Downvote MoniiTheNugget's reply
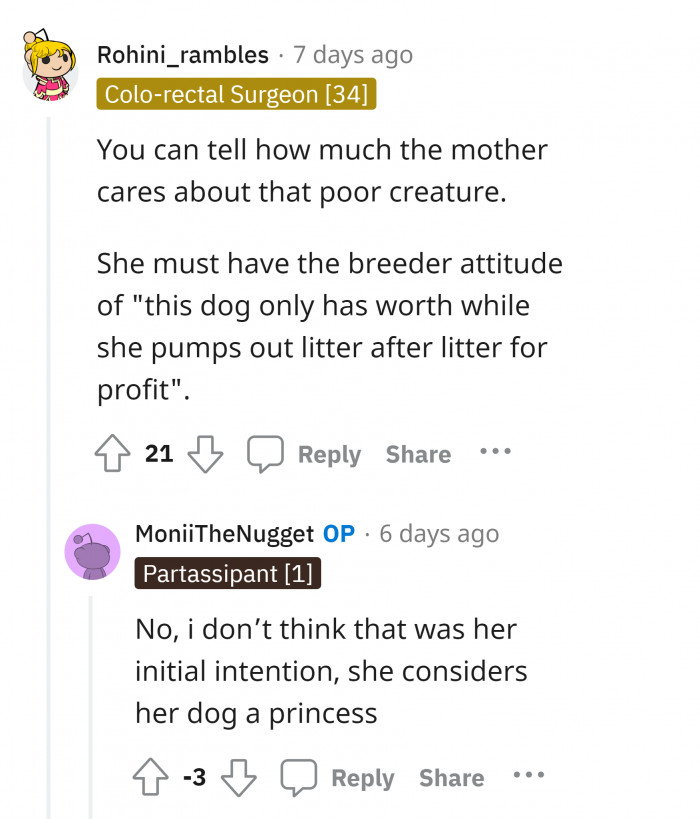Screen dimensions: 700x819 click(237, 777)
